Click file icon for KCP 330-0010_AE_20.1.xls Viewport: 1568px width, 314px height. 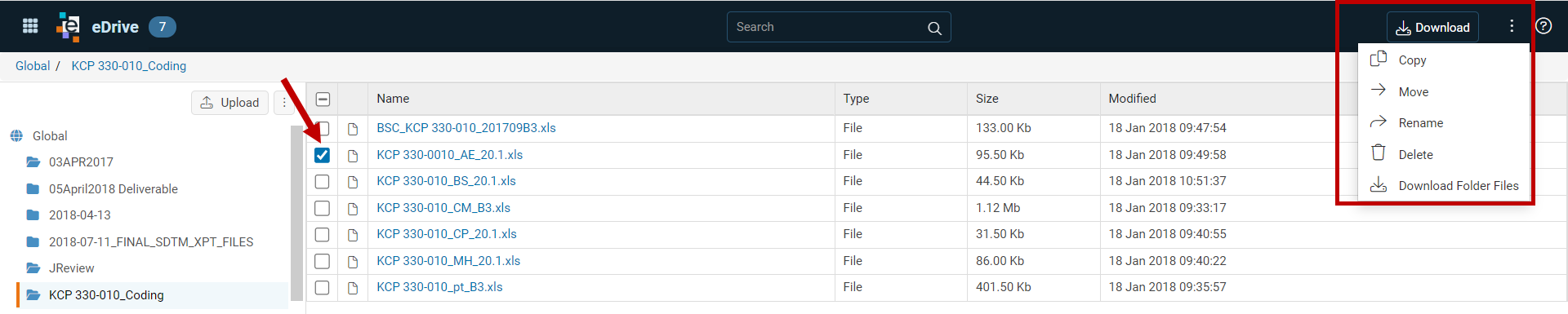[x=353, y=155]
